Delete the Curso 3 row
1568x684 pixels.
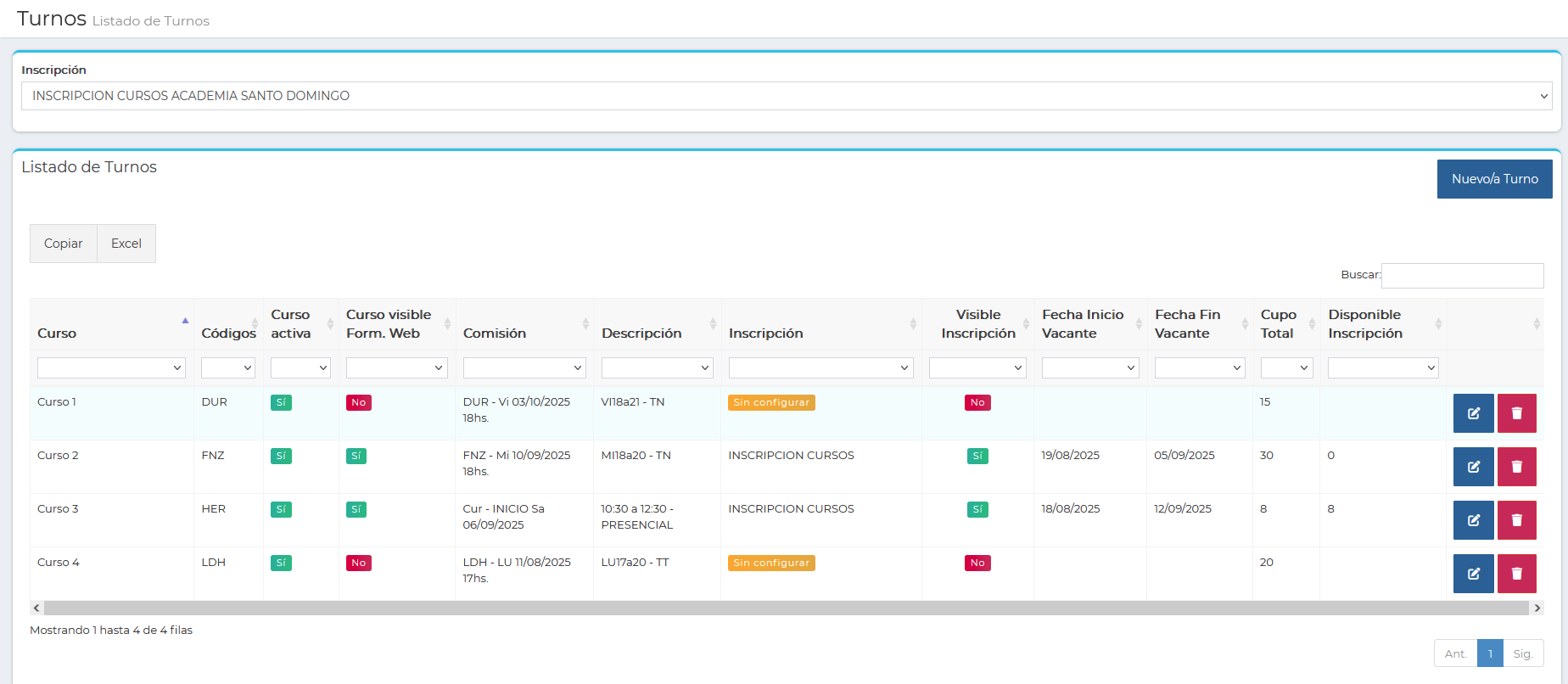pos(1517,520)
